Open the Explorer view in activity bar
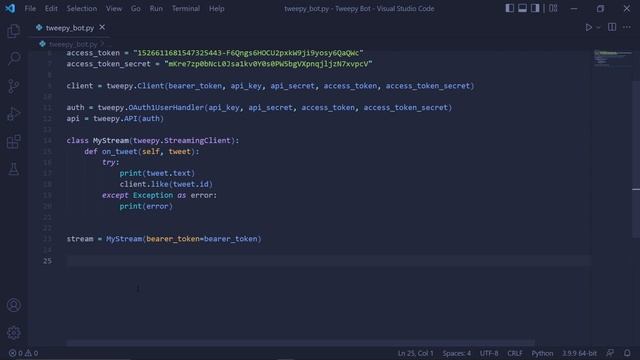Screen dimensions: 640x360 [x=13, y=31]
